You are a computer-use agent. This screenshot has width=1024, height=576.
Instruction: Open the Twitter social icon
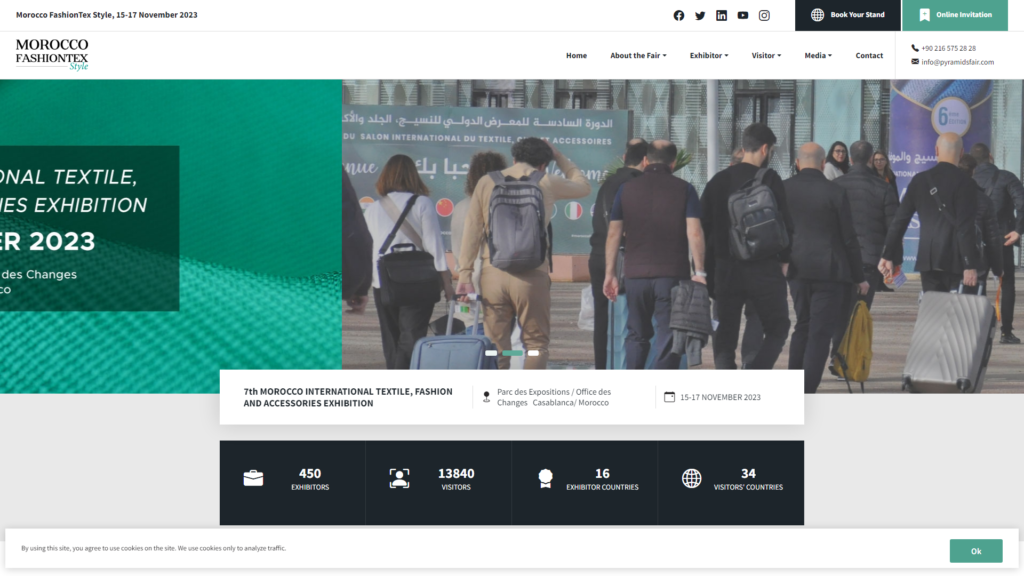pos(700,15)
